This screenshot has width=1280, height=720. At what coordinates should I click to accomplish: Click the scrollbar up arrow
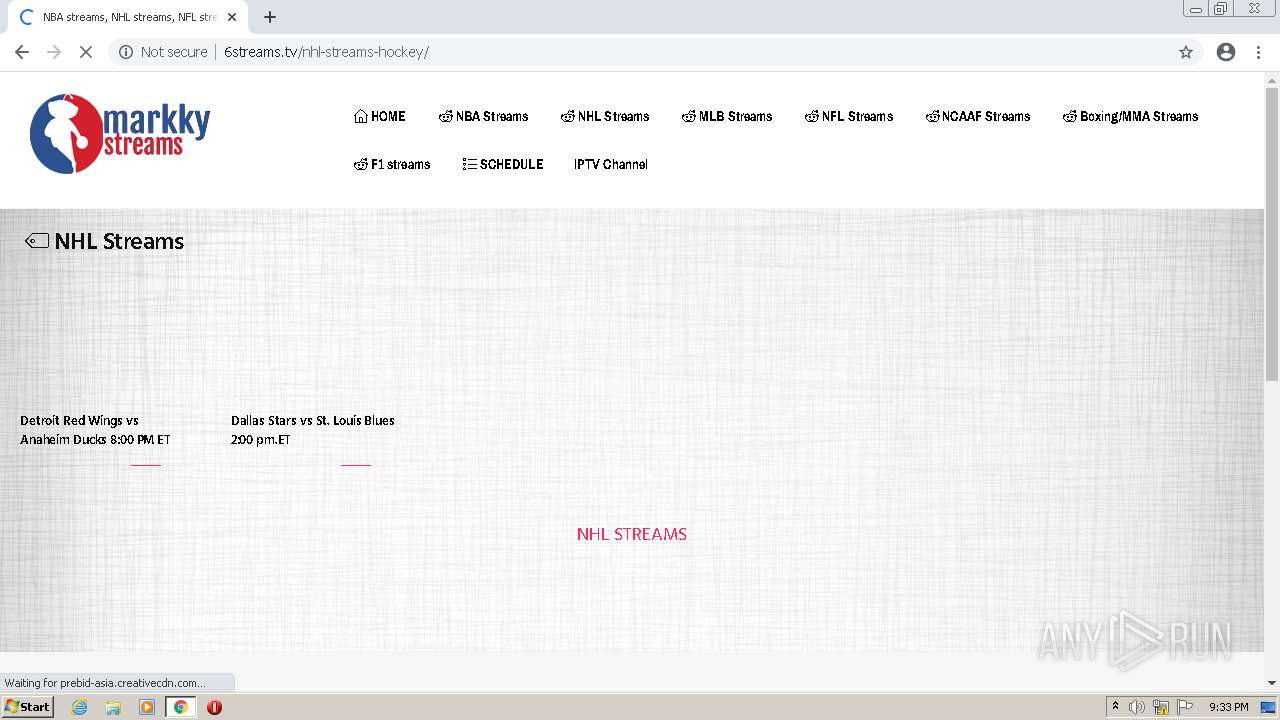[1272, 79]
